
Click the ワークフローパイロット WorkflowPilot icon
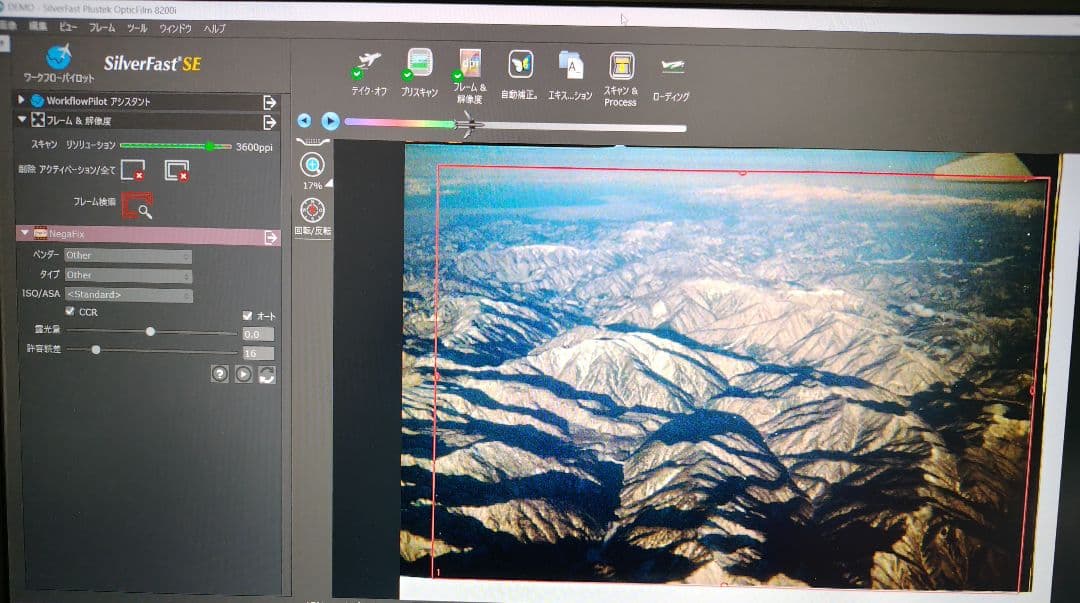pyautogui.click(x=59, y=58)
